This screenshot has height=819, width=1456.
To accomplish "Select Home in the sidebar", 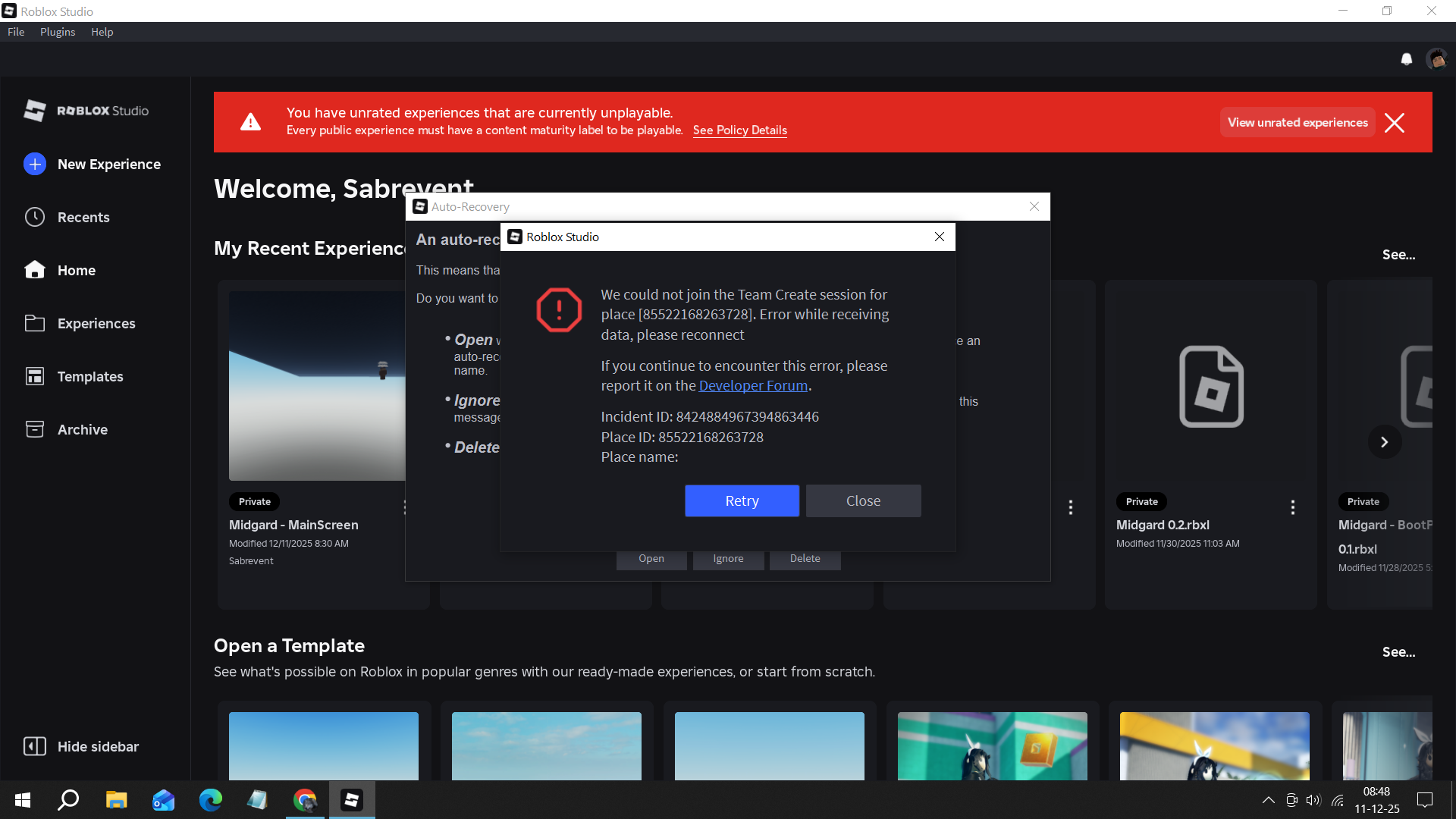I will pos(77,270).
